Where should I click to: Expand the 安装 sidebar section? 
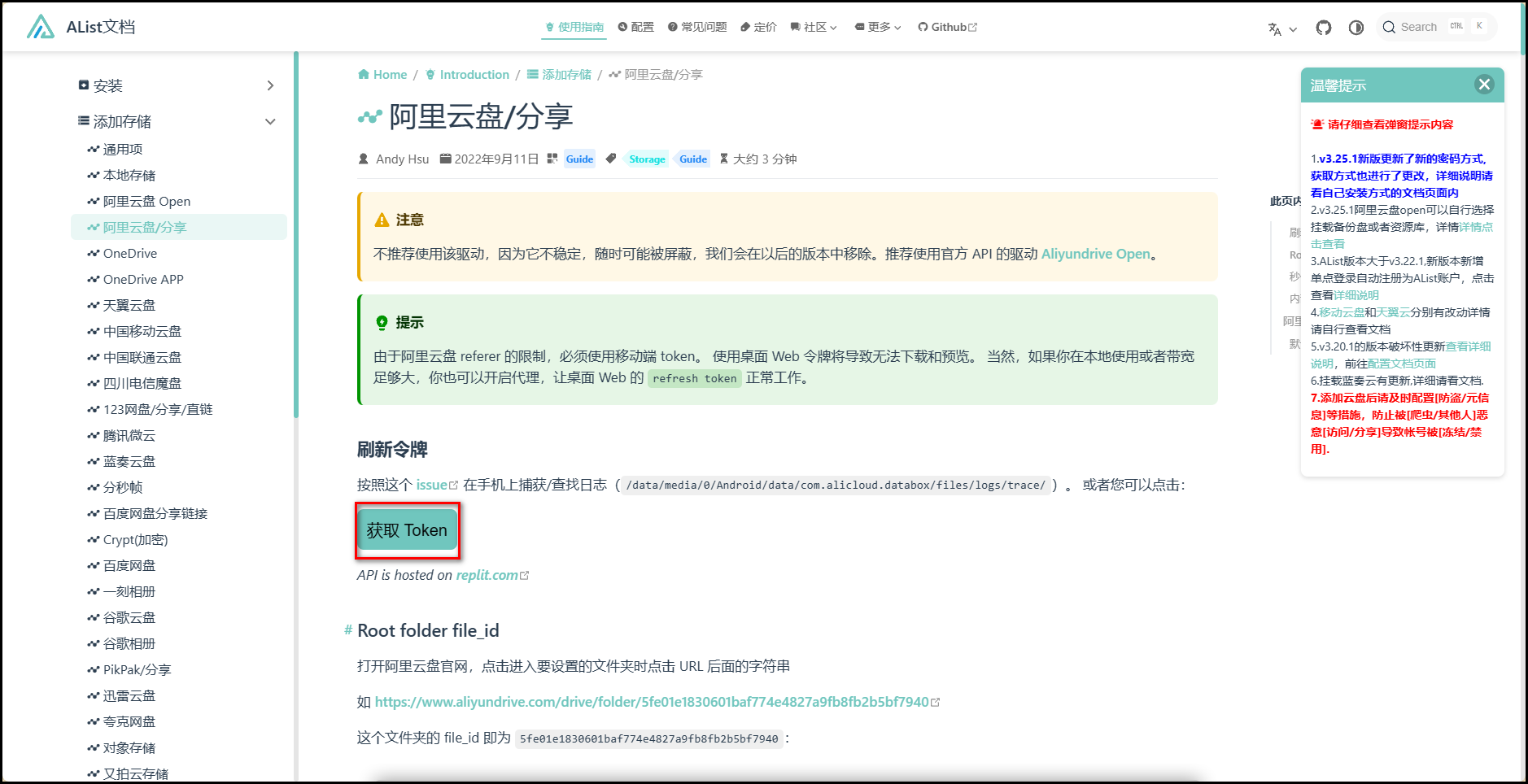(271, 85)
